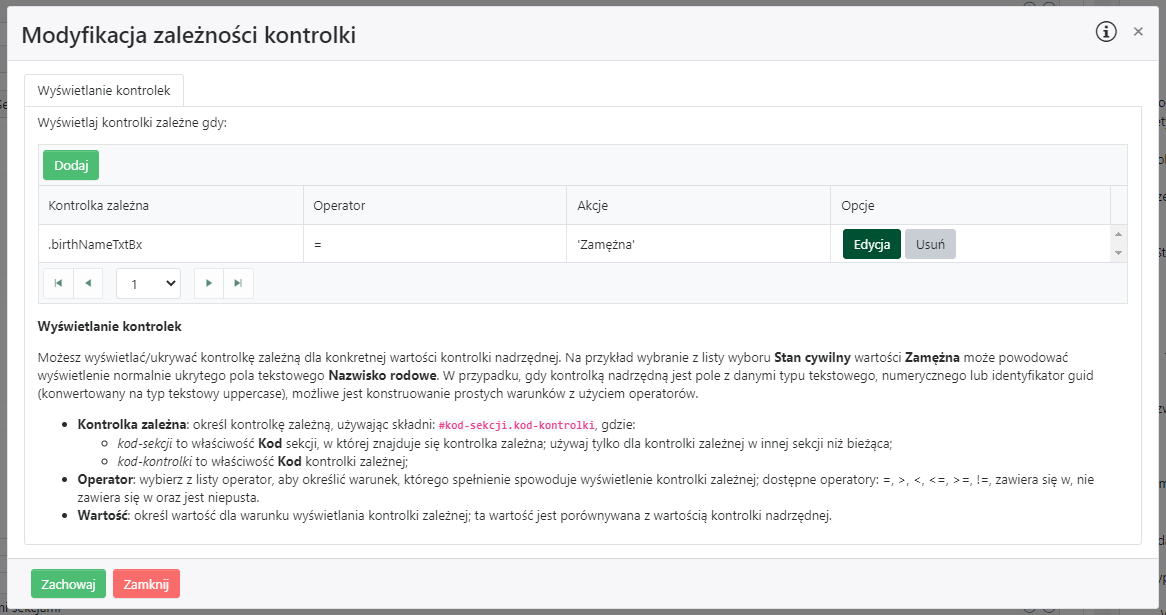Save changes with the Zachowaj button
1166x615 pixels.
click(x=68, y=584)
